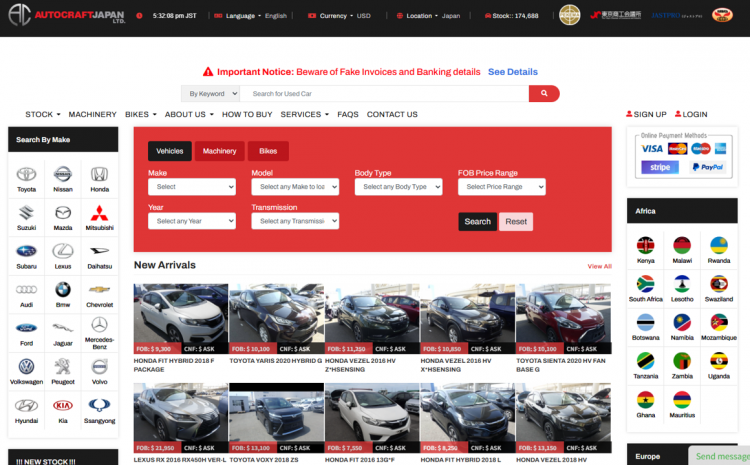Open the HOW TO BUY menu item
Viewport: 750px width, 465px height.
[x=247, y=115]
